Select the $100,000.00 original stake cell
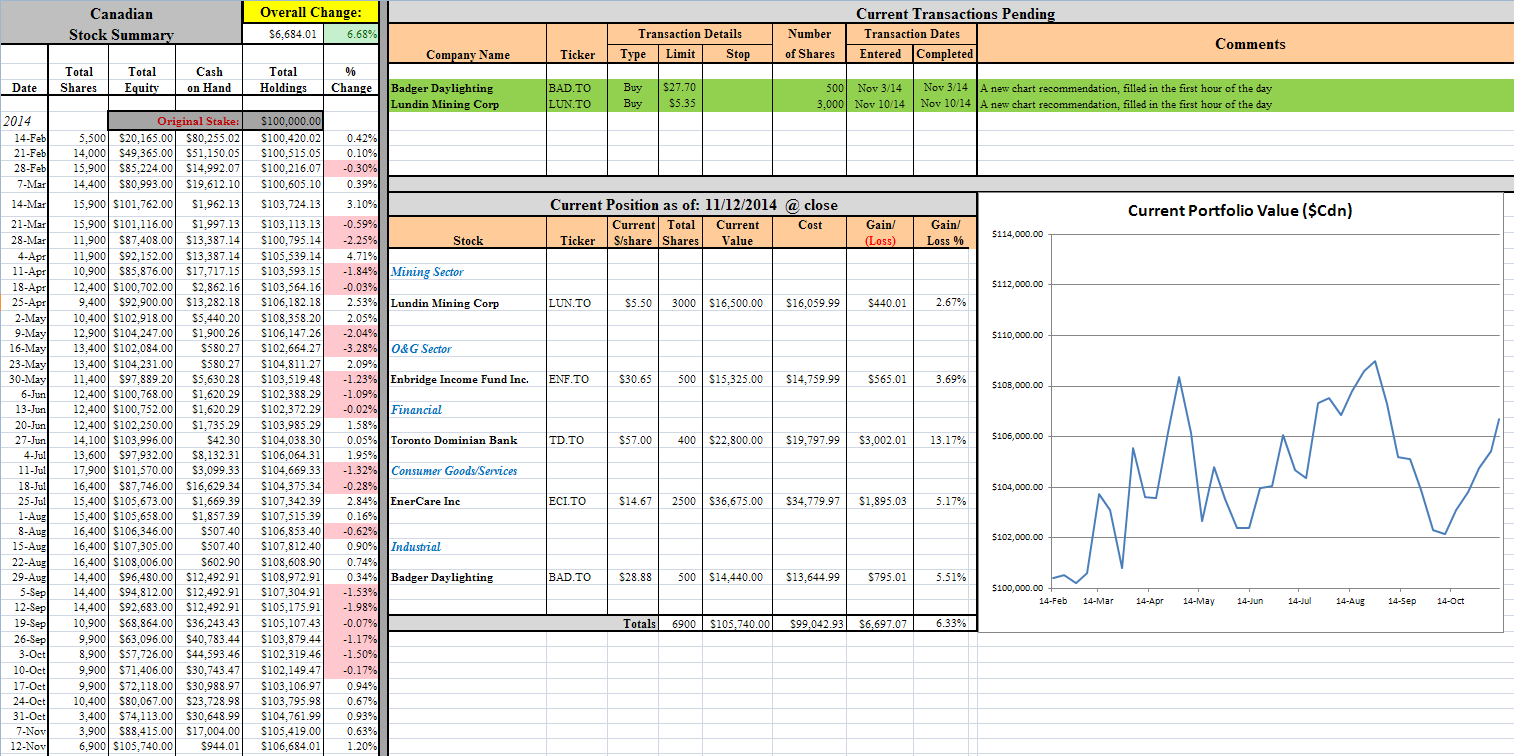This screenshot has height=756, width=1514. tap(283, 121)
